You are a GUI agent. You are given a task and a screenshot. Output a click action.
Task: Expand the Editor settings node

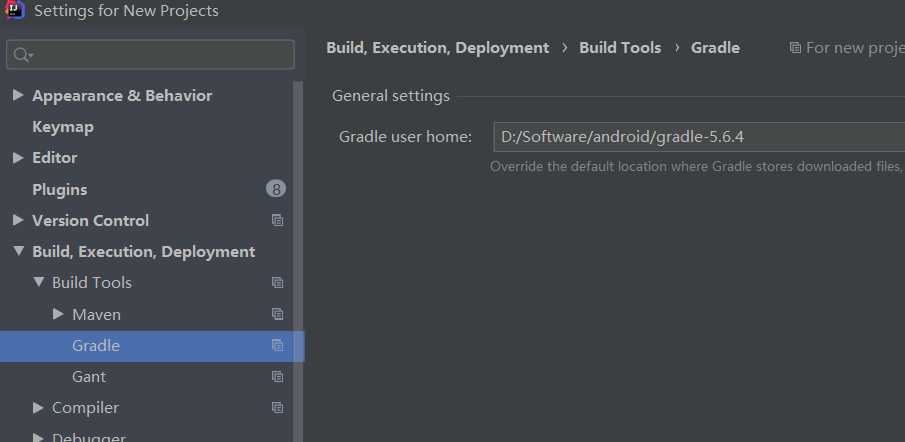coord(18,158)
